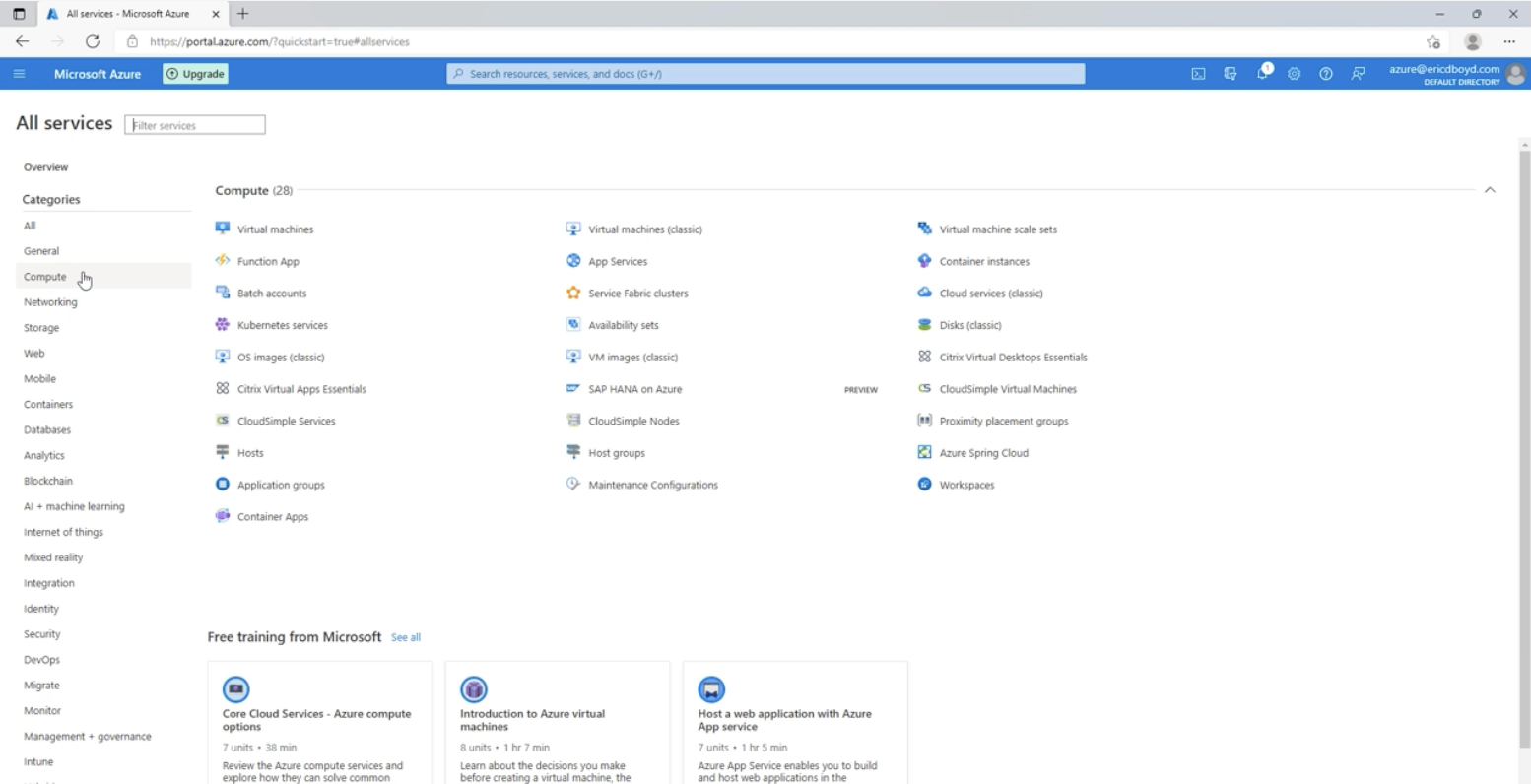The height and width of the screenshot is (784, 1531).
Task: Open the Host groups link
Action: click(617, 453)
